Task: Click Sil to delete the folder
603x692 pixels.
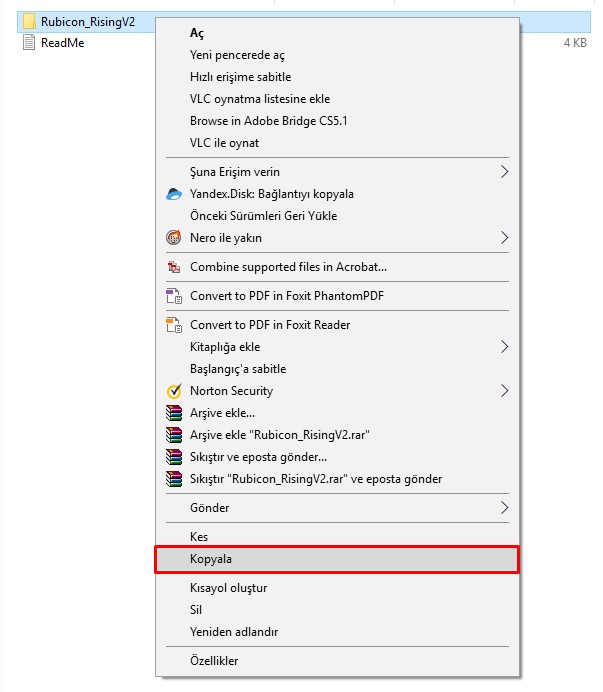Action: click(x=196, y=610)
